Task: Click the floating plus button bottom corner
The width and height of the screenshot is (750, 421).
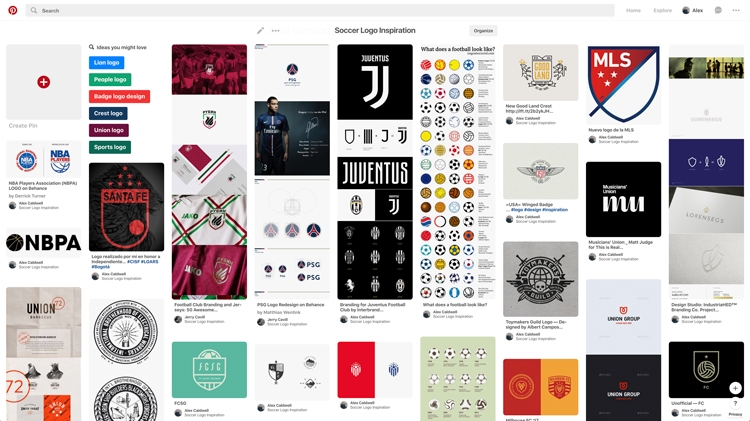Action: [735, 388]
